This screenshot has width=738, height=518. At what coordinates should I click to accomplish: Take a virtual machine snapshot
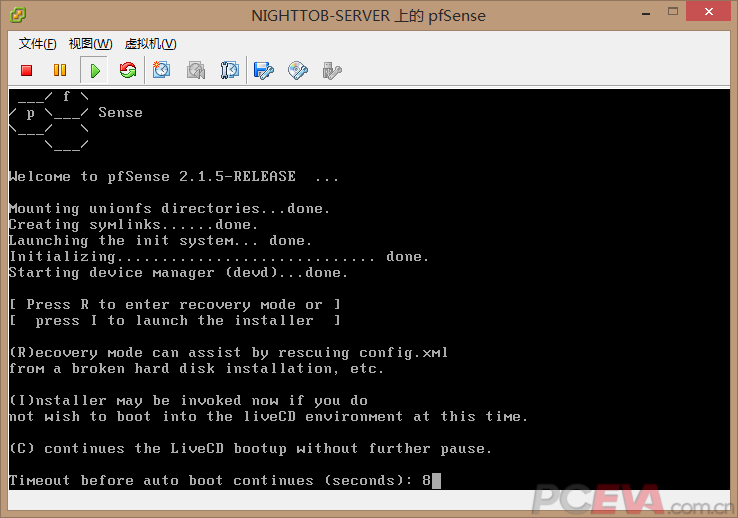coord(162,70)
